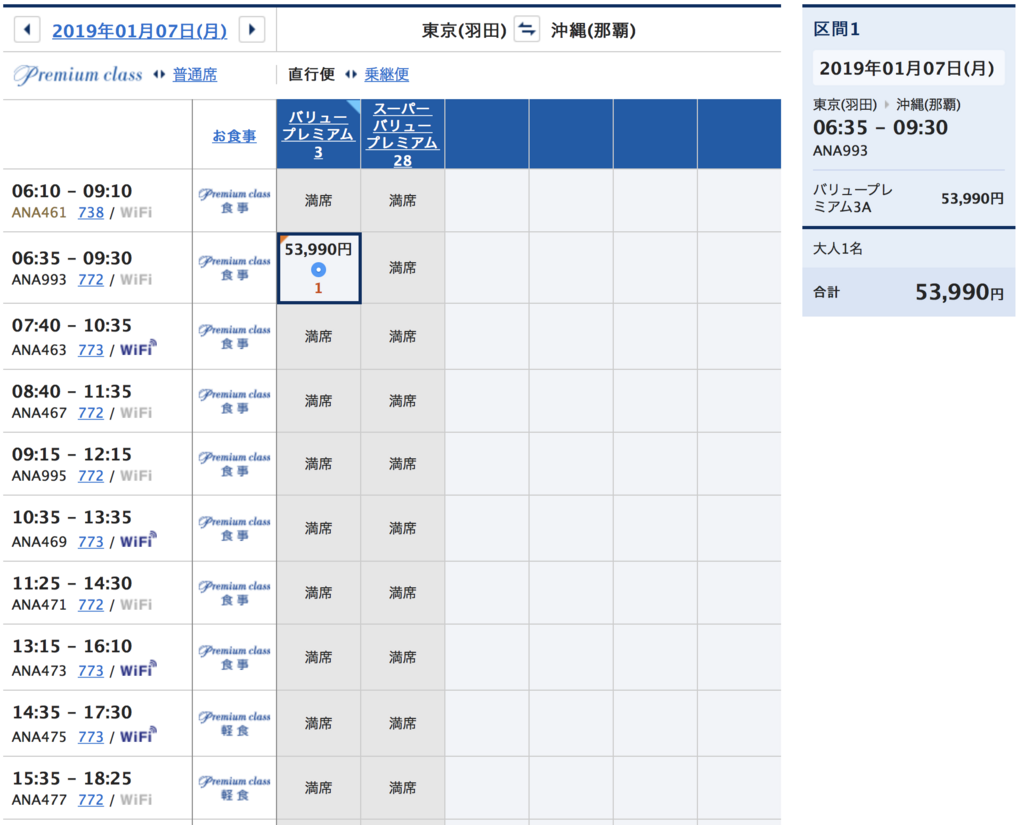1024x825 pixels.
Task: Open aircraft 772 link for ANA477
Action: pos(91,800)
